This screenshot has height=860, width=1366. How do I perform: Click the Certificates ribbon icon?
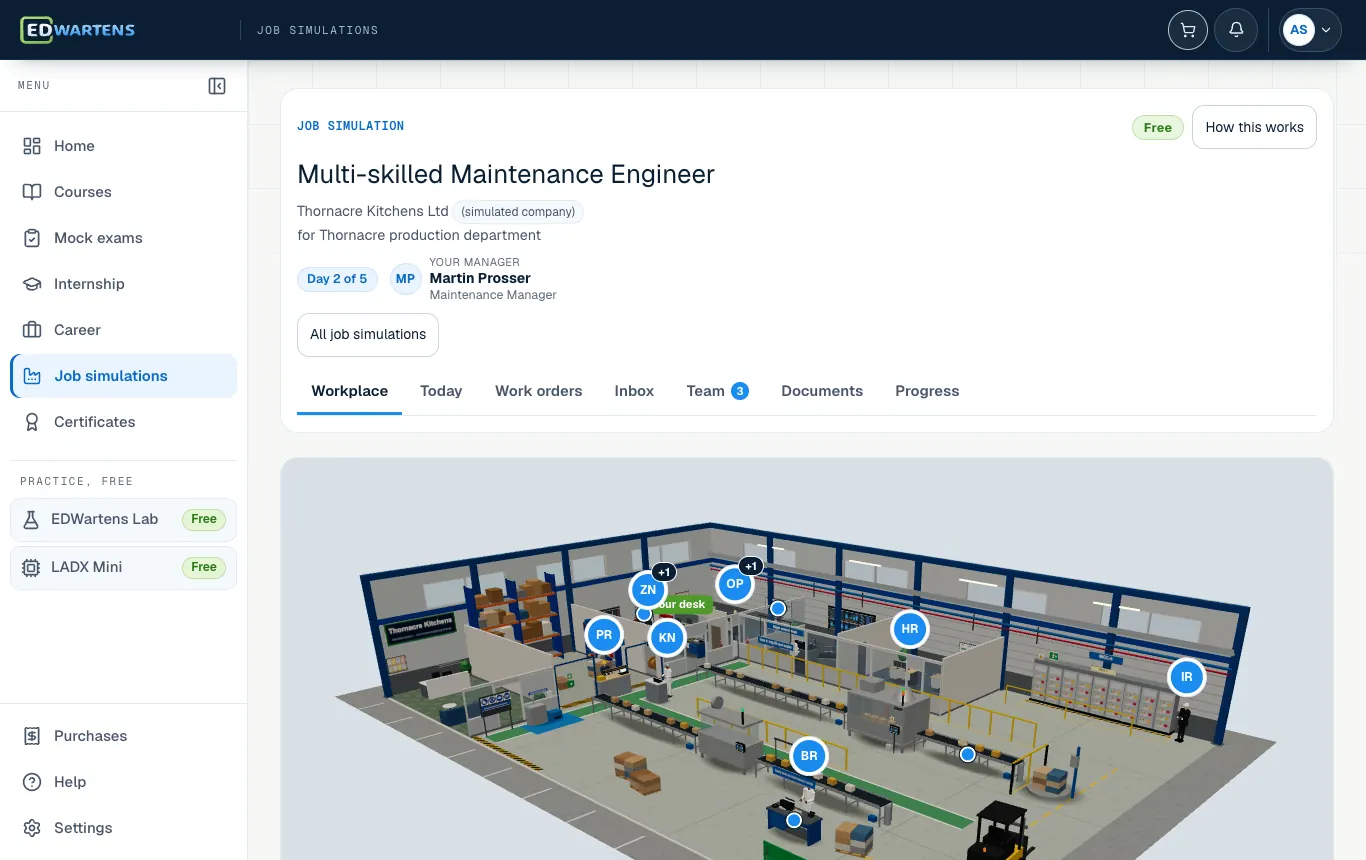point(32,422)
